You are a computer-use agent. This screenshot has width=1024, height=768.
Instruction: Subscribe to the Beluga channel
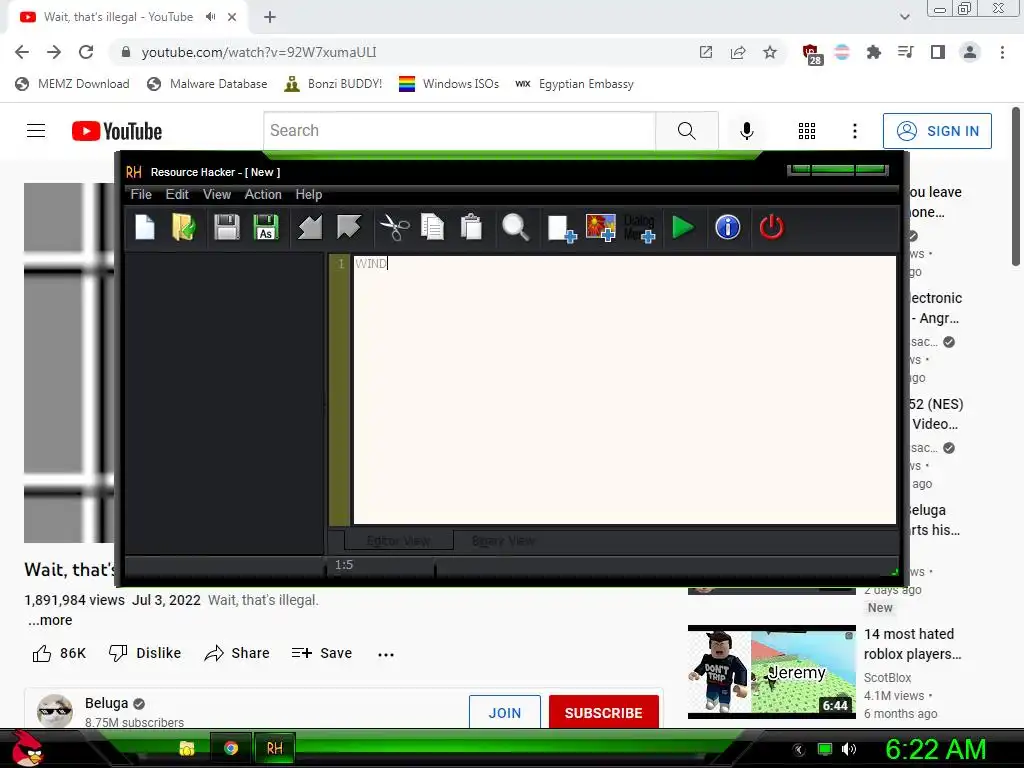[603, 712]
